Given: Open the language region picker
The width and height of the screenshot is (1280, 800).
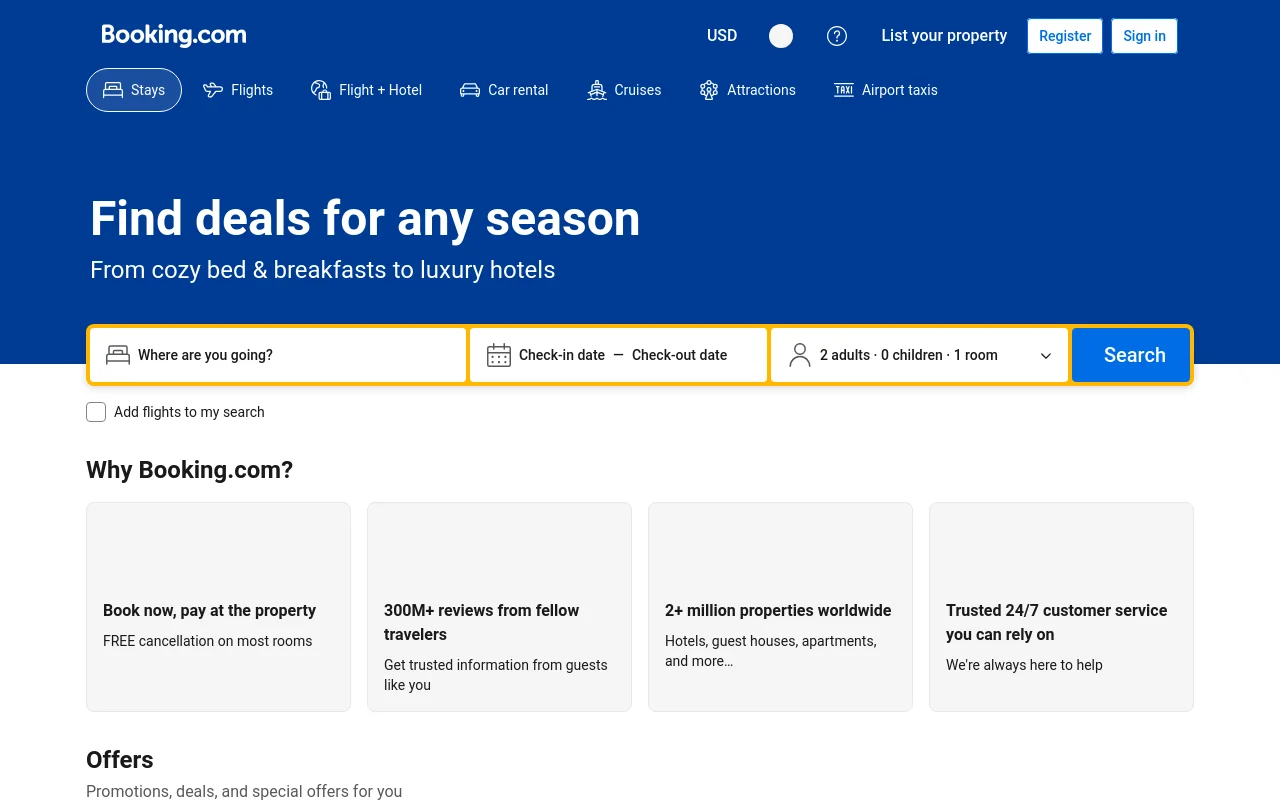Looking at the screenshot, I should coord(780,36).
